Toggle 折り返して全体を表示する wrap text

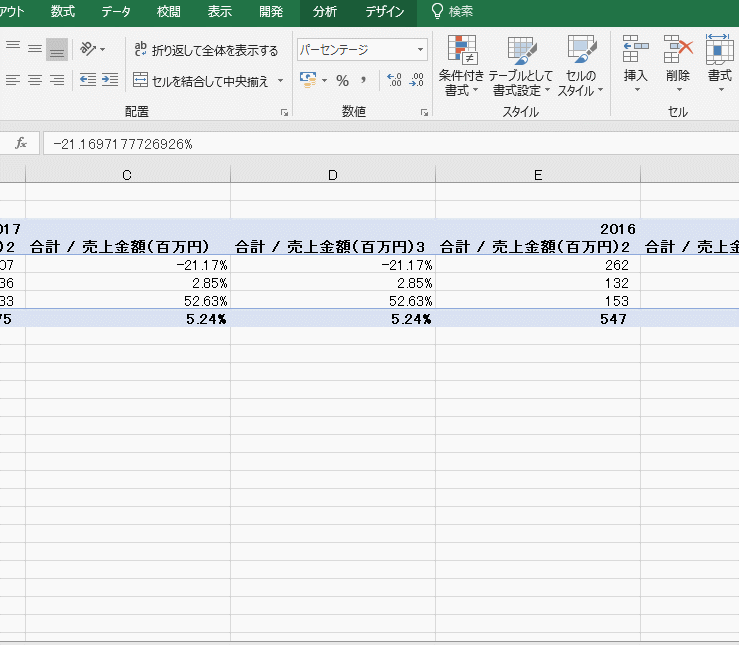pyautogui.click(x=206, y=49)
